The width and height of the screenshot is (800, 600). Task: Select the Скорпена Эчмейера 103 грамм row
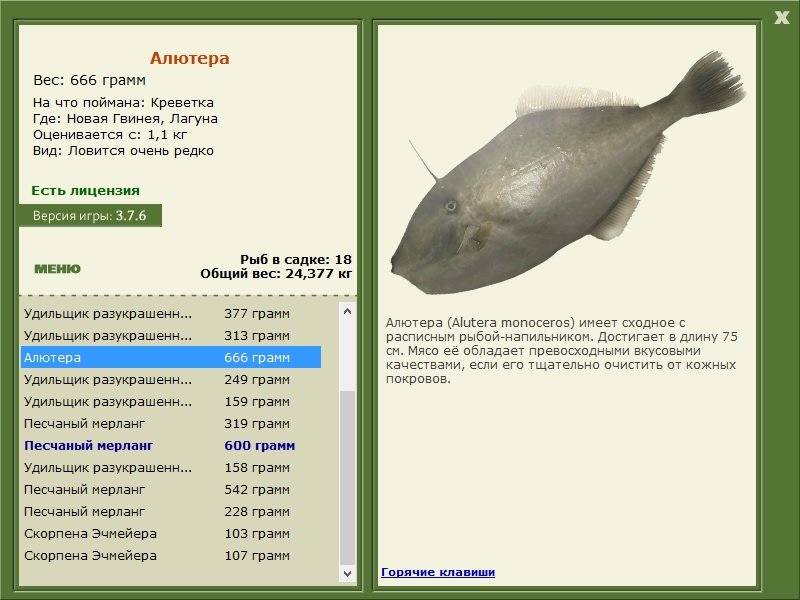pyautogui.click(x=171, y=533)
